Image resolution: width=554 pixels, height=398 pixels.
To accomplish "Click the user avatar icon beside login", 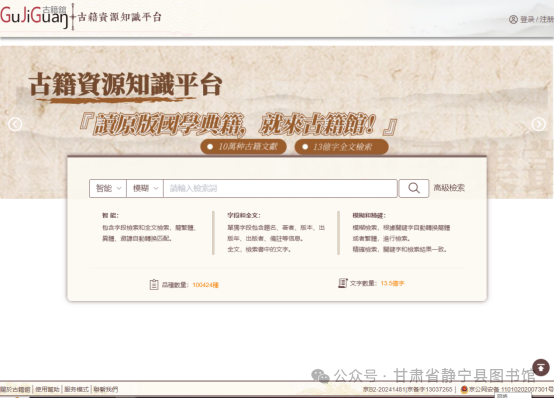I will pos(513,19).
